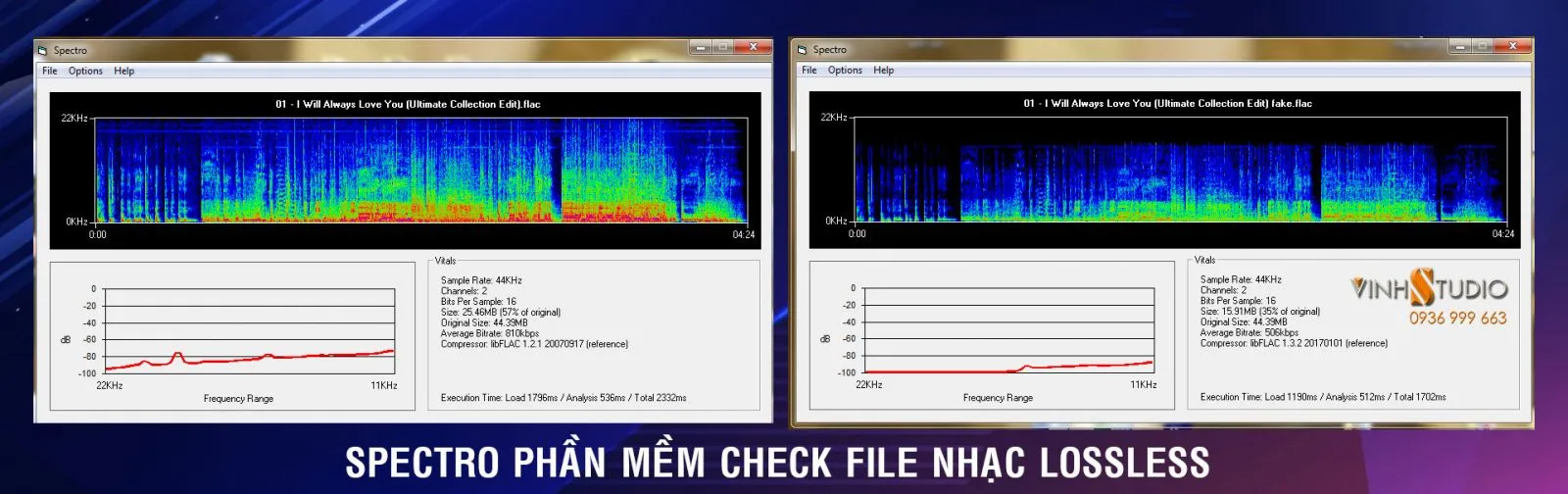The height and width of the screenshot is (494, 1568).
Task: Open Options menu in right Spectro window
Action: 845,70
